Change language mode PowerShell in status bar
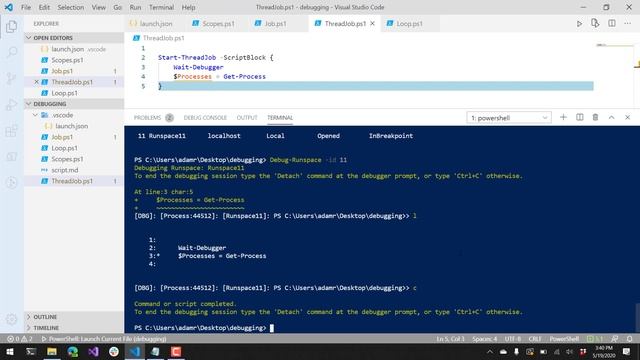Viewport: 640px width, 360px height. (x=564, y=339)
